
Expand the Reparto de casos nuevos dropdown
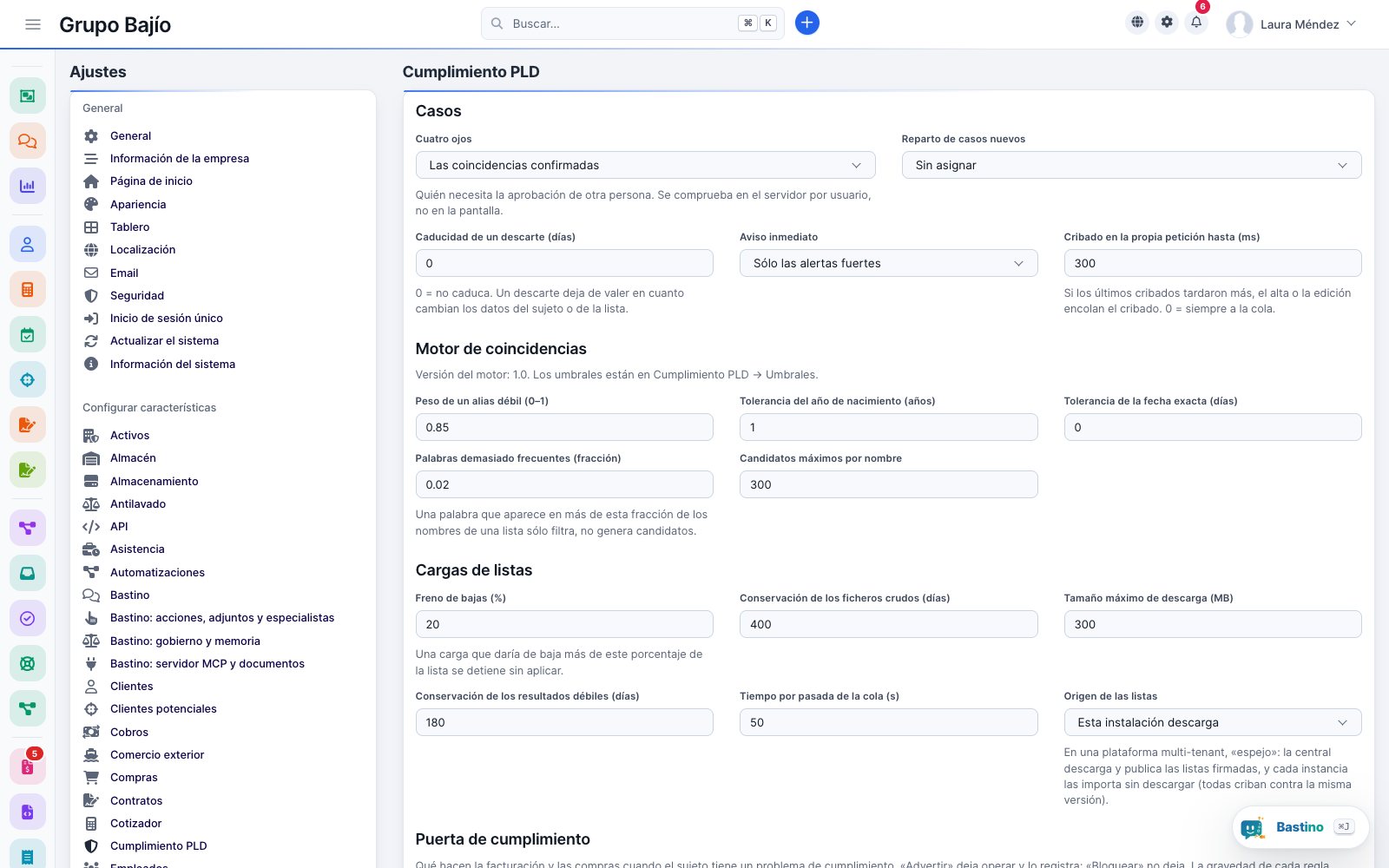click(1131, 165)
